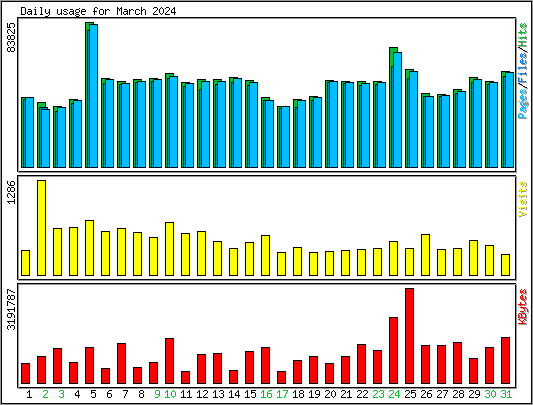Click the yellow visits bar for day 1
533x405 pixels.
point(25,263)
